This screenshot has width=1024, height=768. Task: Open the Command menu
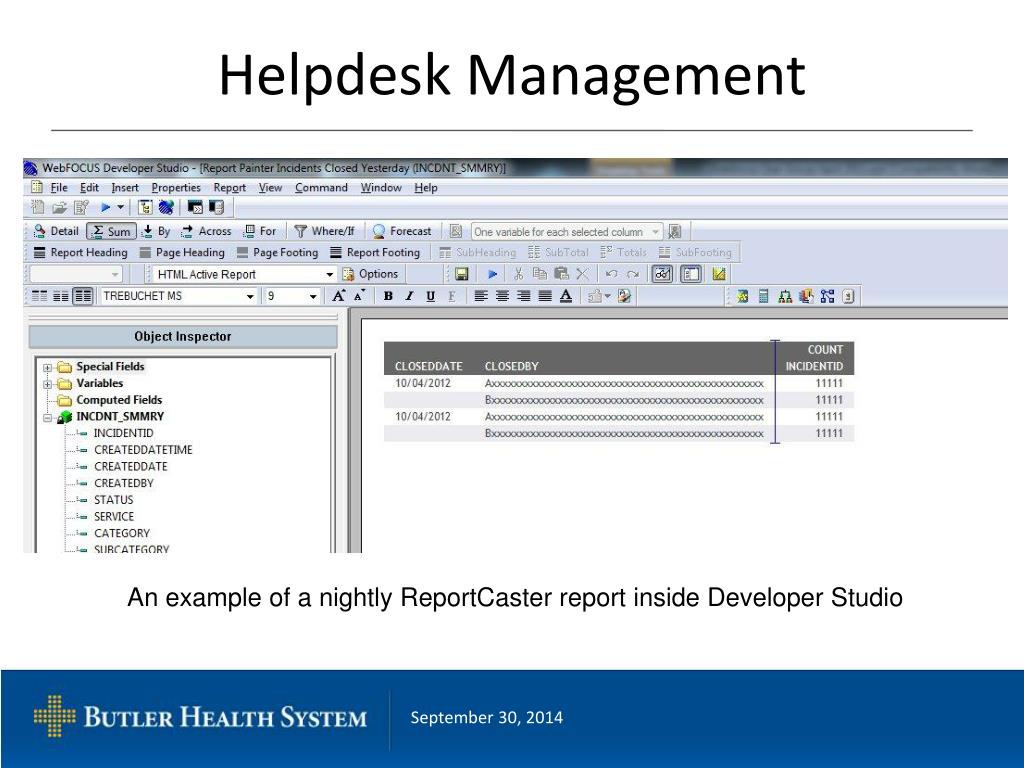tap(321, 187)
